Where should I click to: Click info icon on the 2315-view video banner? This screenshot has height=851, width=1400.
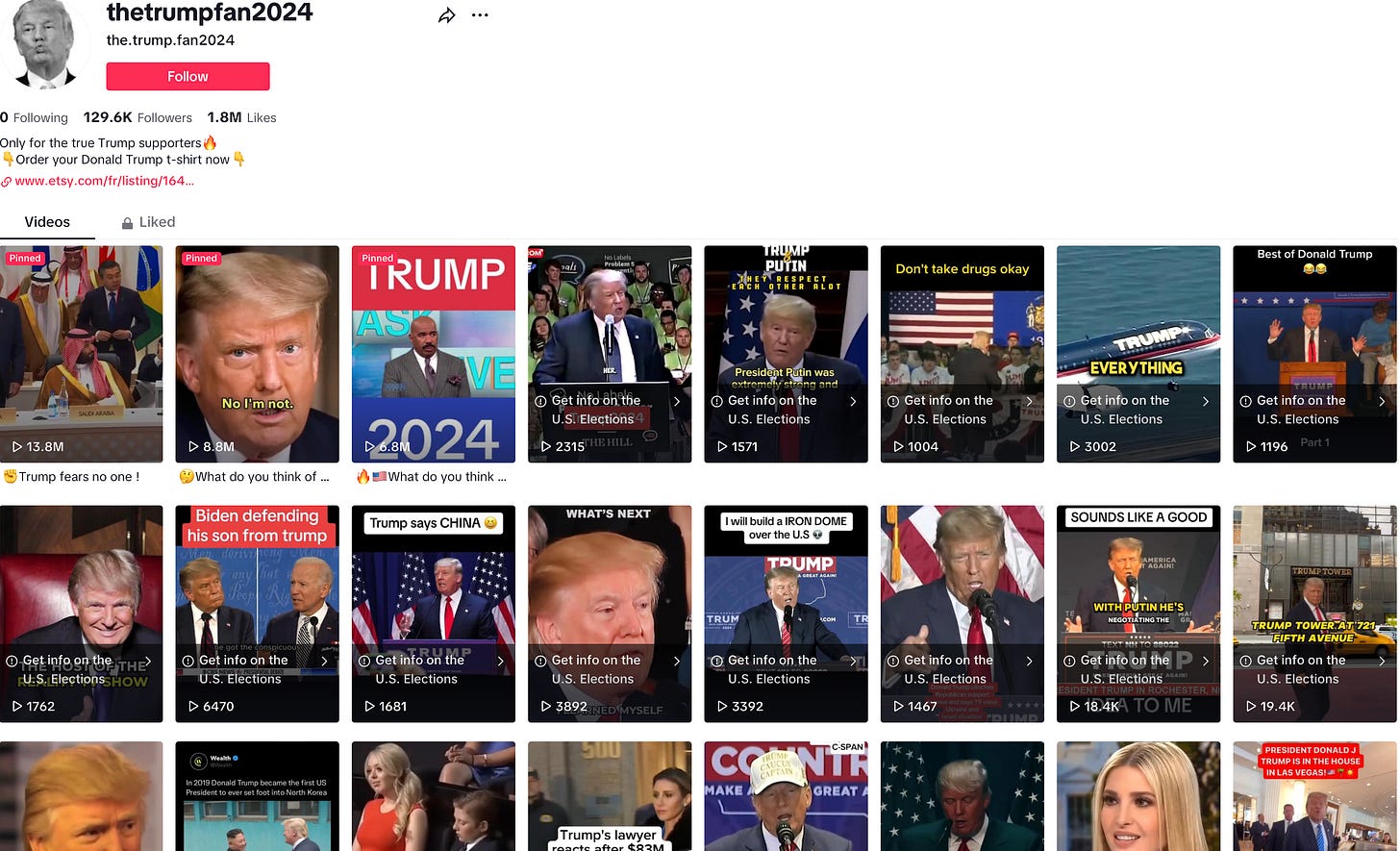click(540, 402)
